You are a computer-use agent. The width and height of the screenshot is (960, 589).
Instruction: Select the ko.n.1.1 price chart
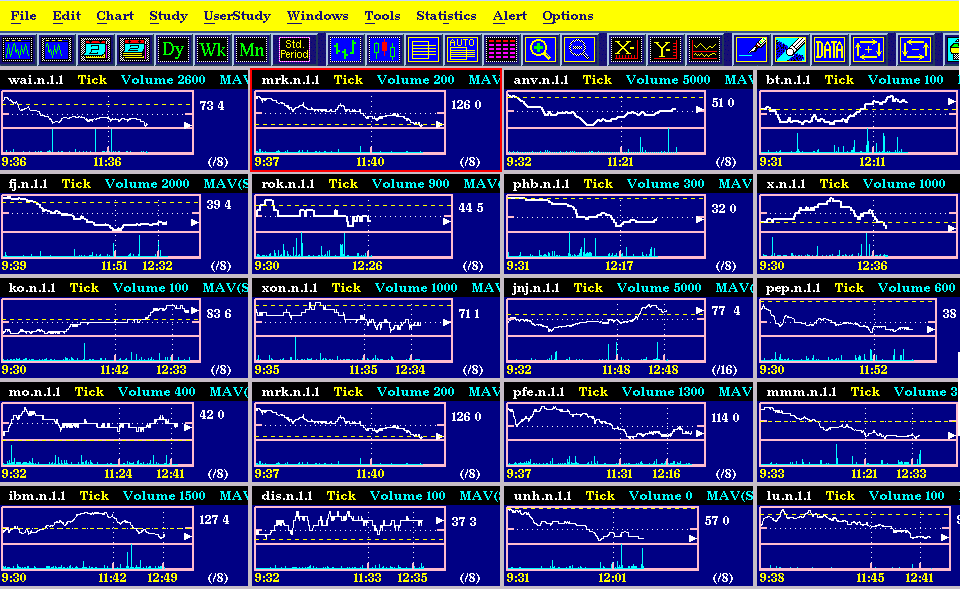click(101, 318)
